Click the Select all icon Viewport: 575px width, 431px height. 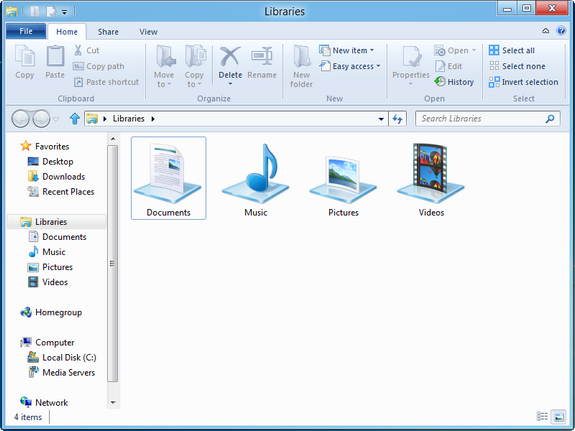click(494, 50)
